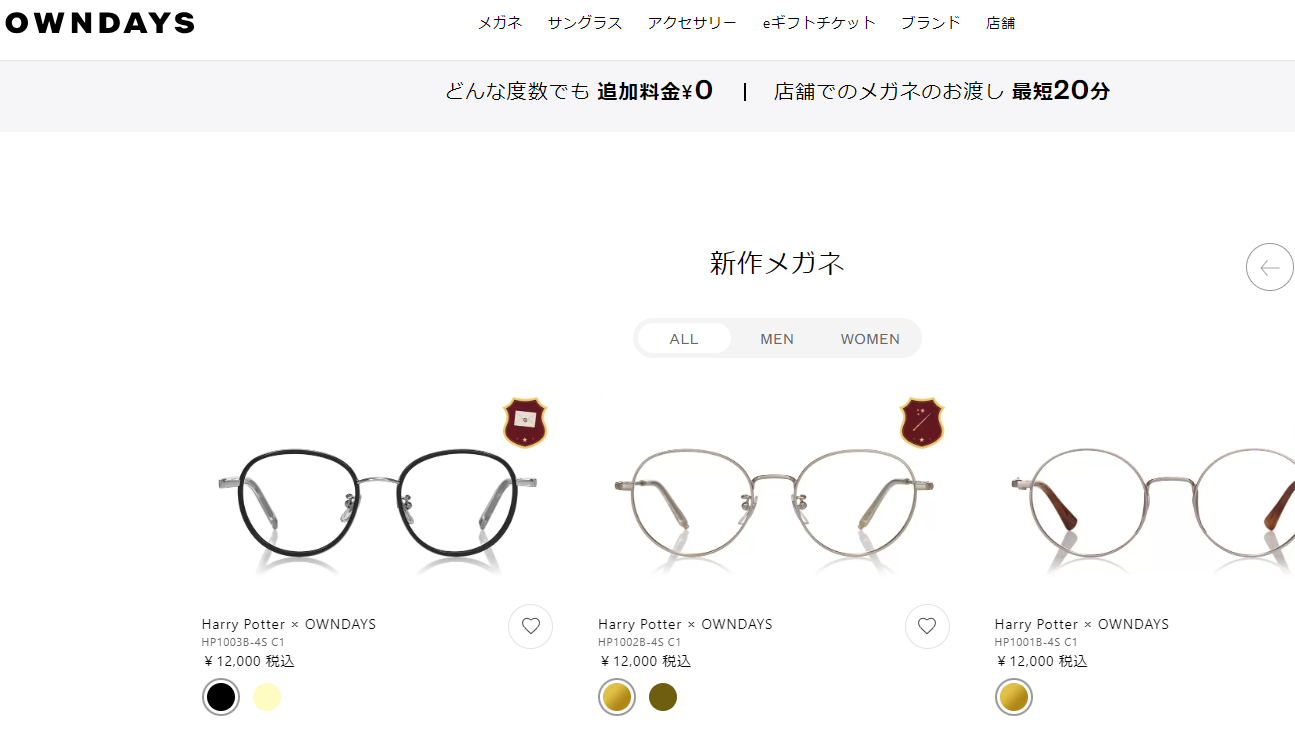The height and width of the screenshot is (740, 1295).
Task: Click the wand crest badge on gold glasses
Action: pos(922,422)
